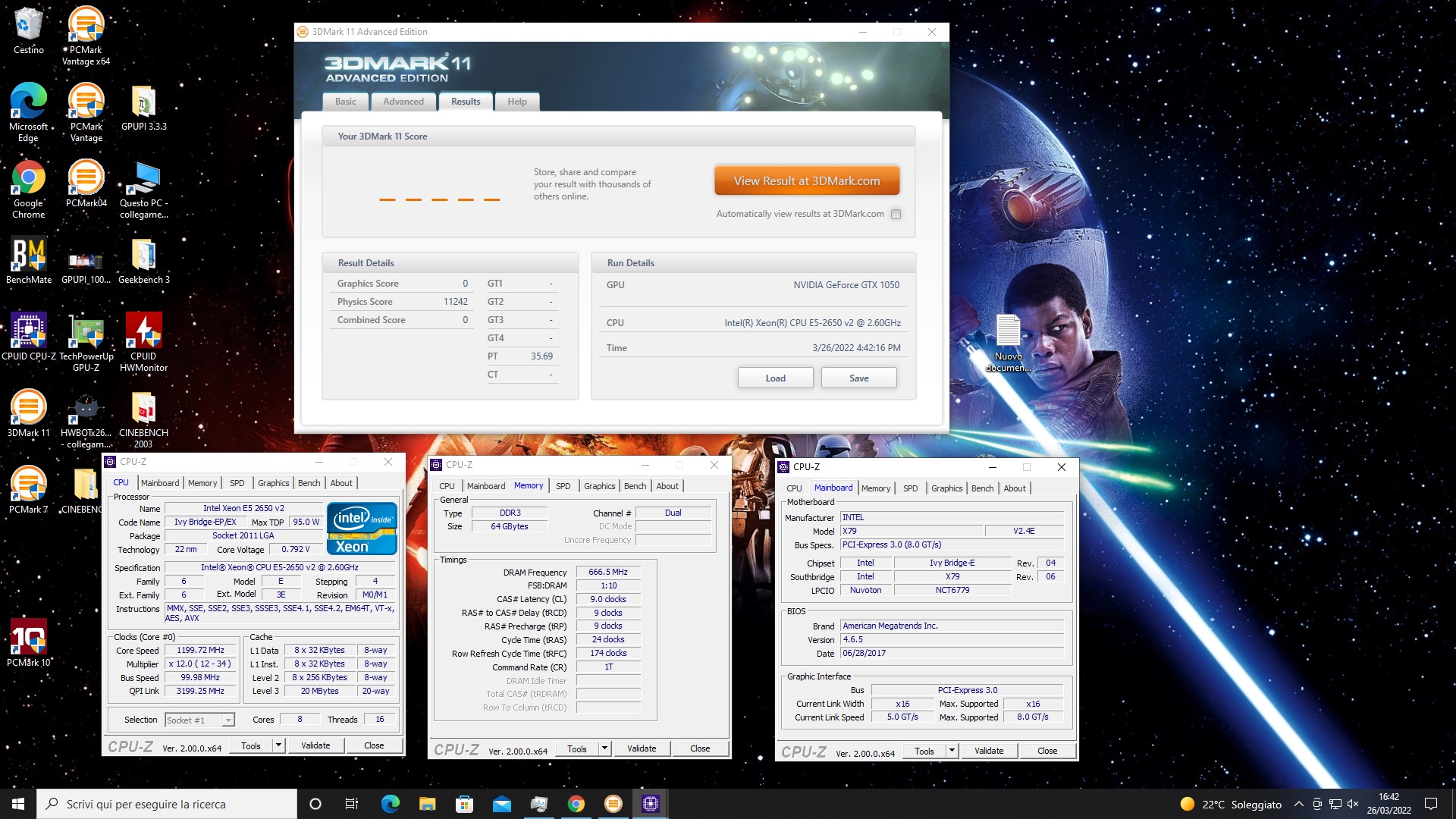This screenshot has width=1456, height=819.
Task: Click the Load button in Run Details
Action: click(775, 378)
